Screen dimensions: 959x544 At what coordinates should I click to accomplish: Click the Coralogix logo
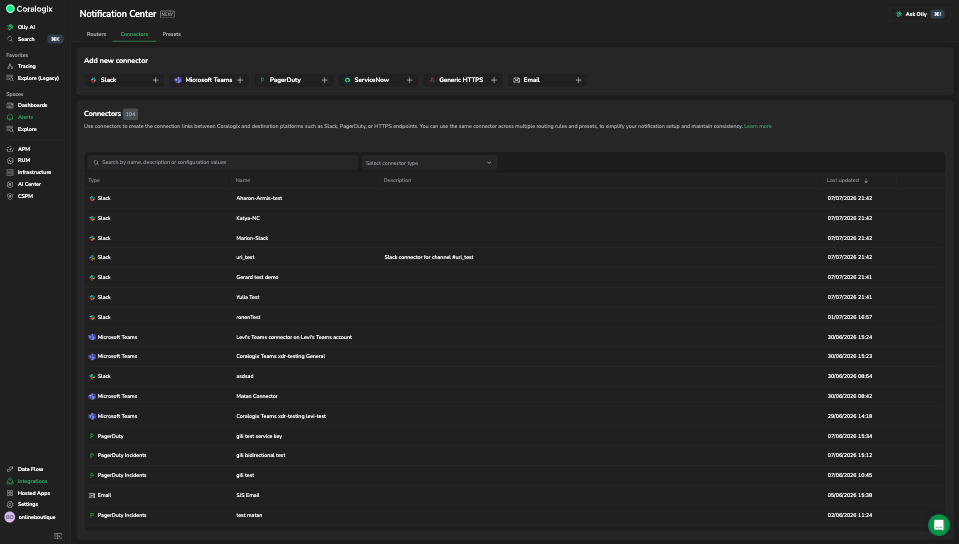(29, 9)
